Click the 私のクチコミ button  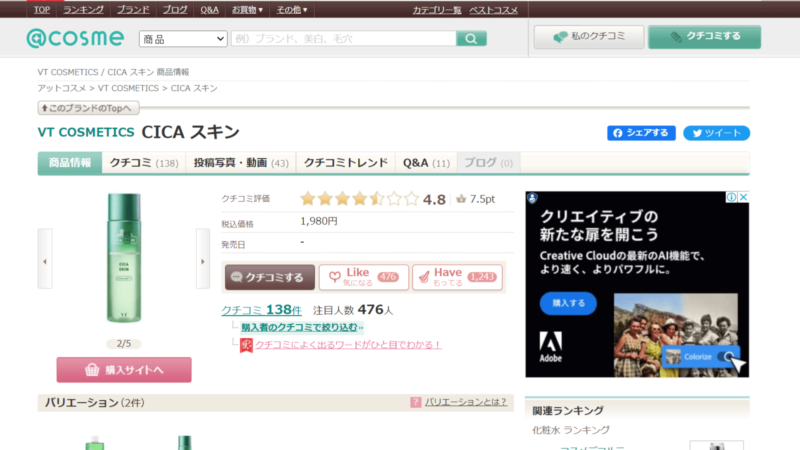coord(589,37)
